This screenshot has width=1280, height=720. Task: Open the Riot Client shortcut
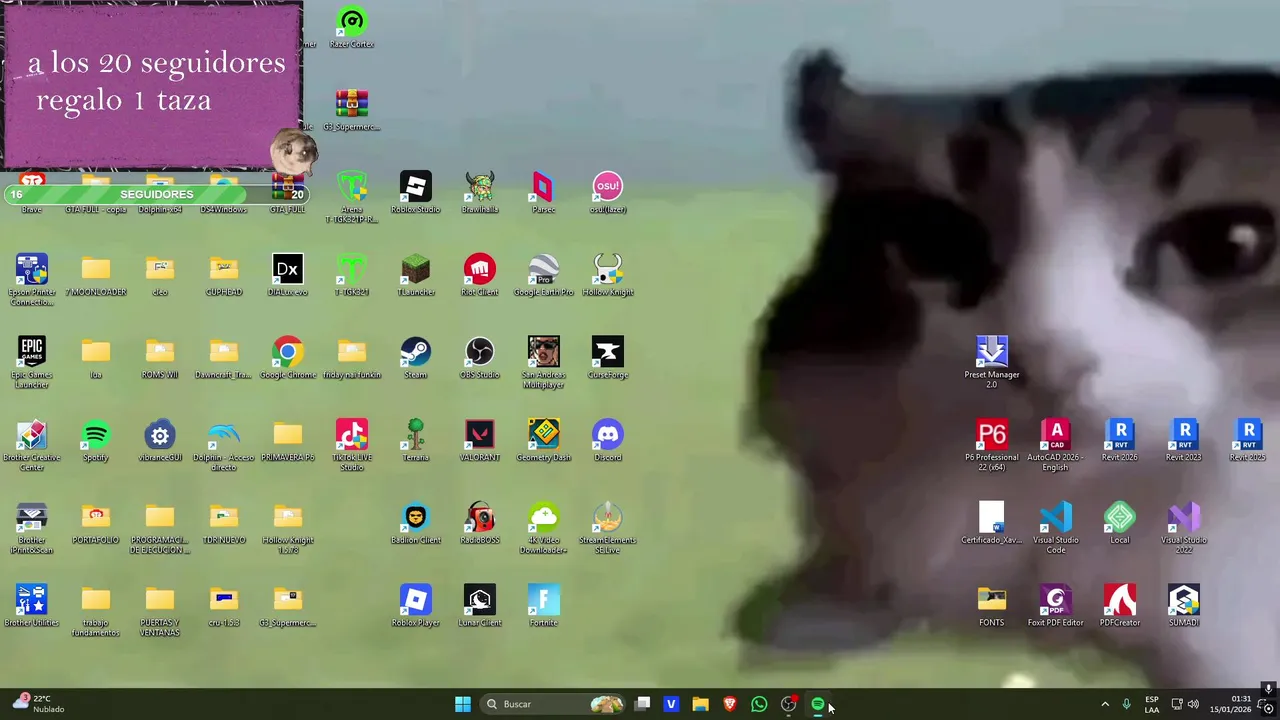(480, 276)
